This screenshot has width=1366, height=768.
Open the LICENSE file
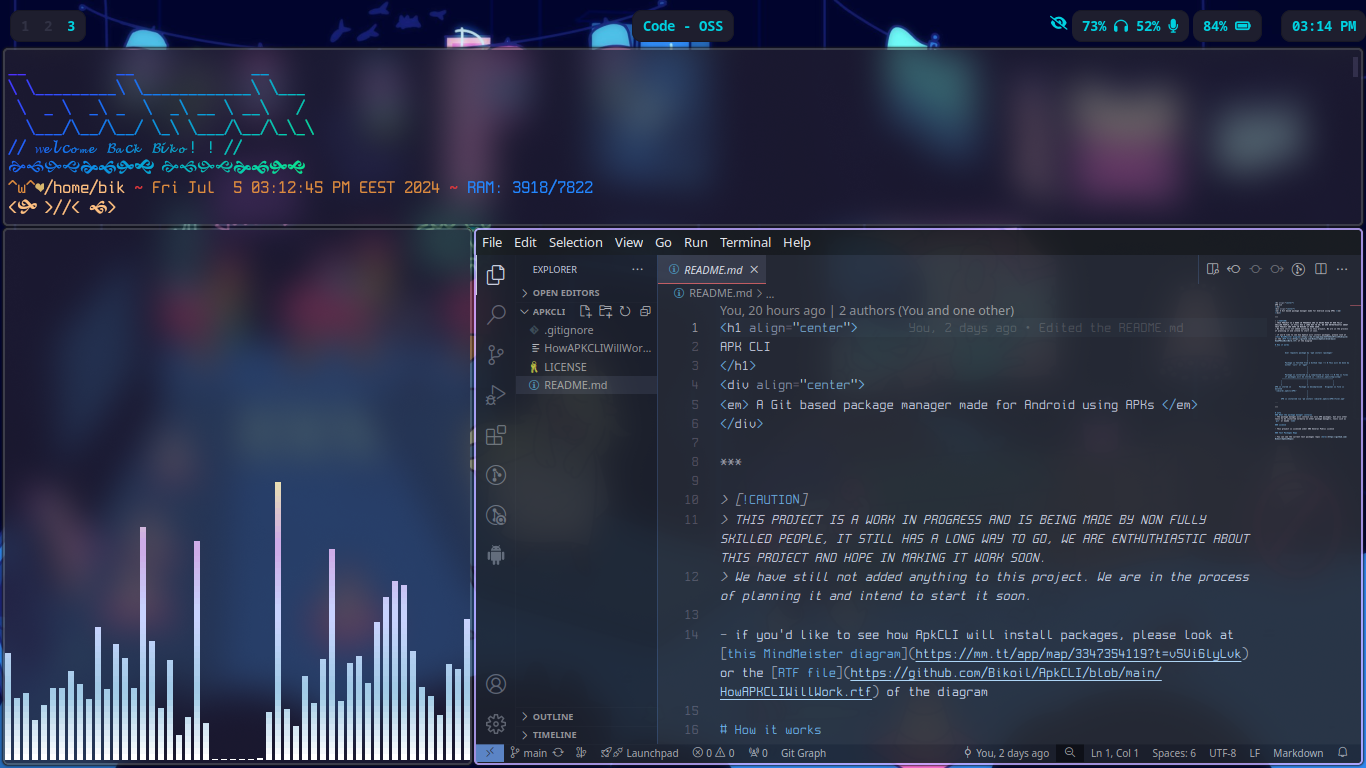click(x=587, y=367)
